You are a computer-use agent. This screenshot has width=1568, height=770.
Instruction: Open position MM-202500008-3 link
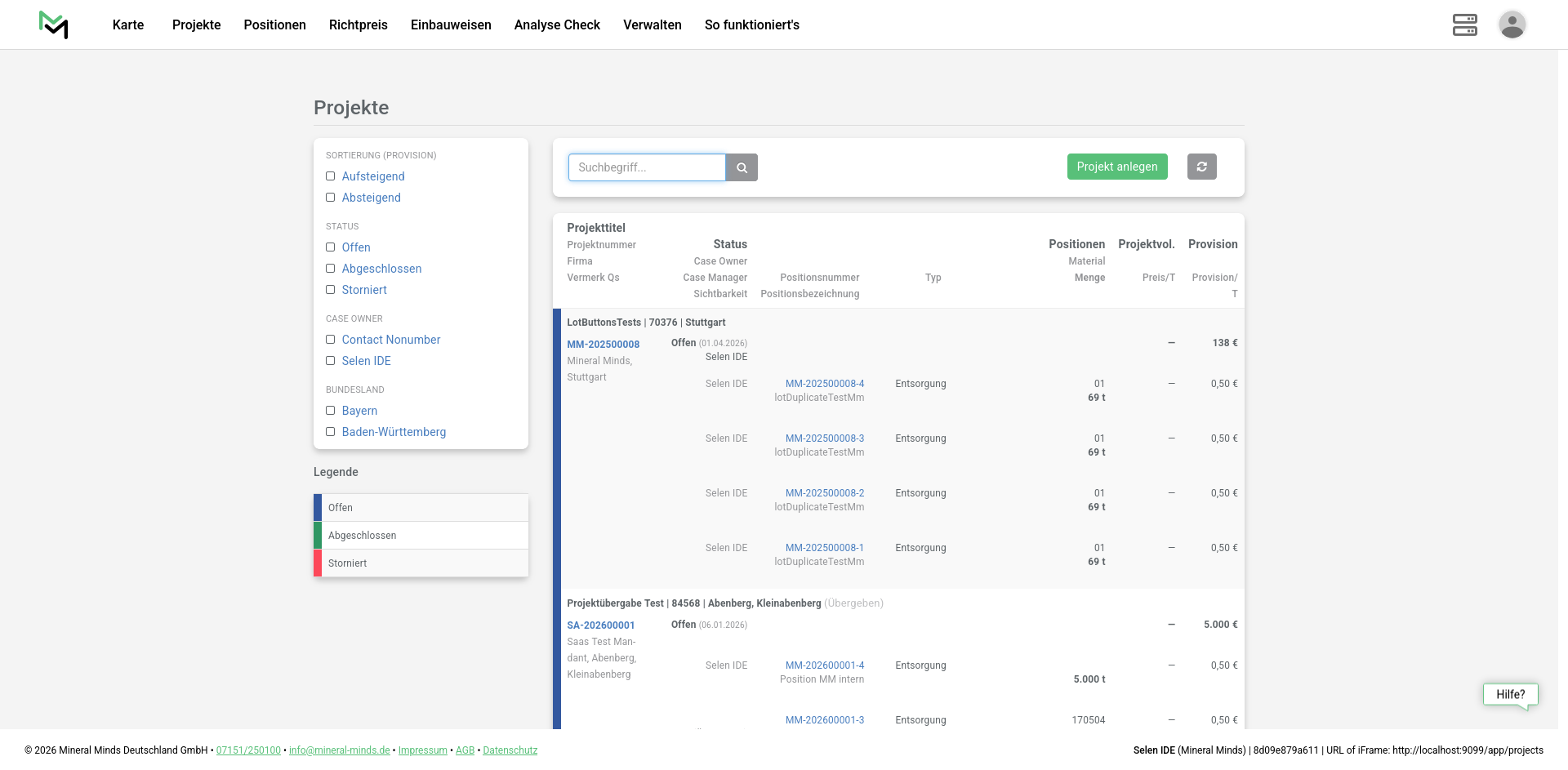click(824, 438)
